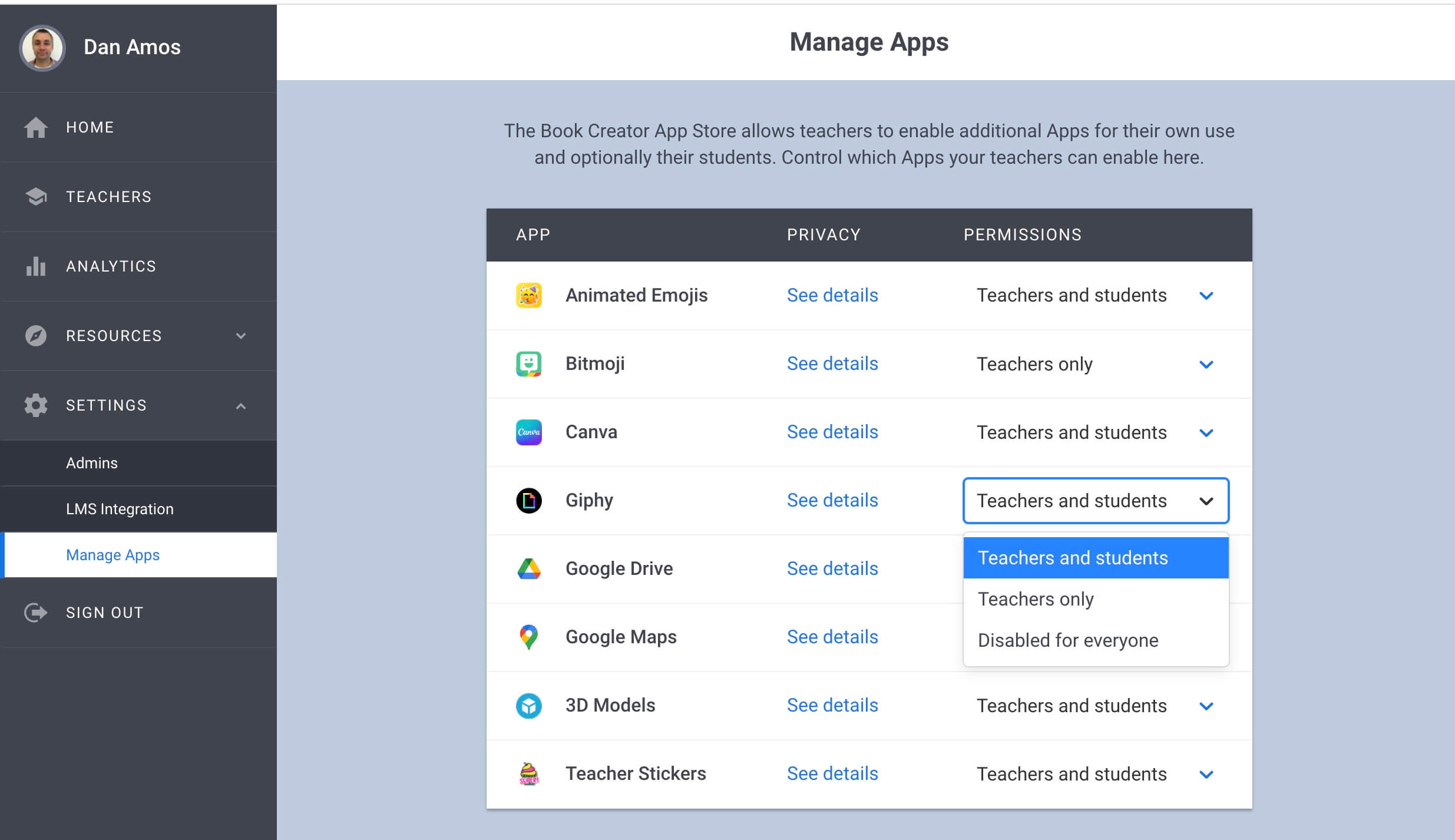View privacy details for Bitmoji
The width and height of the screenshot is (1455, 840).
click(832, 363)
